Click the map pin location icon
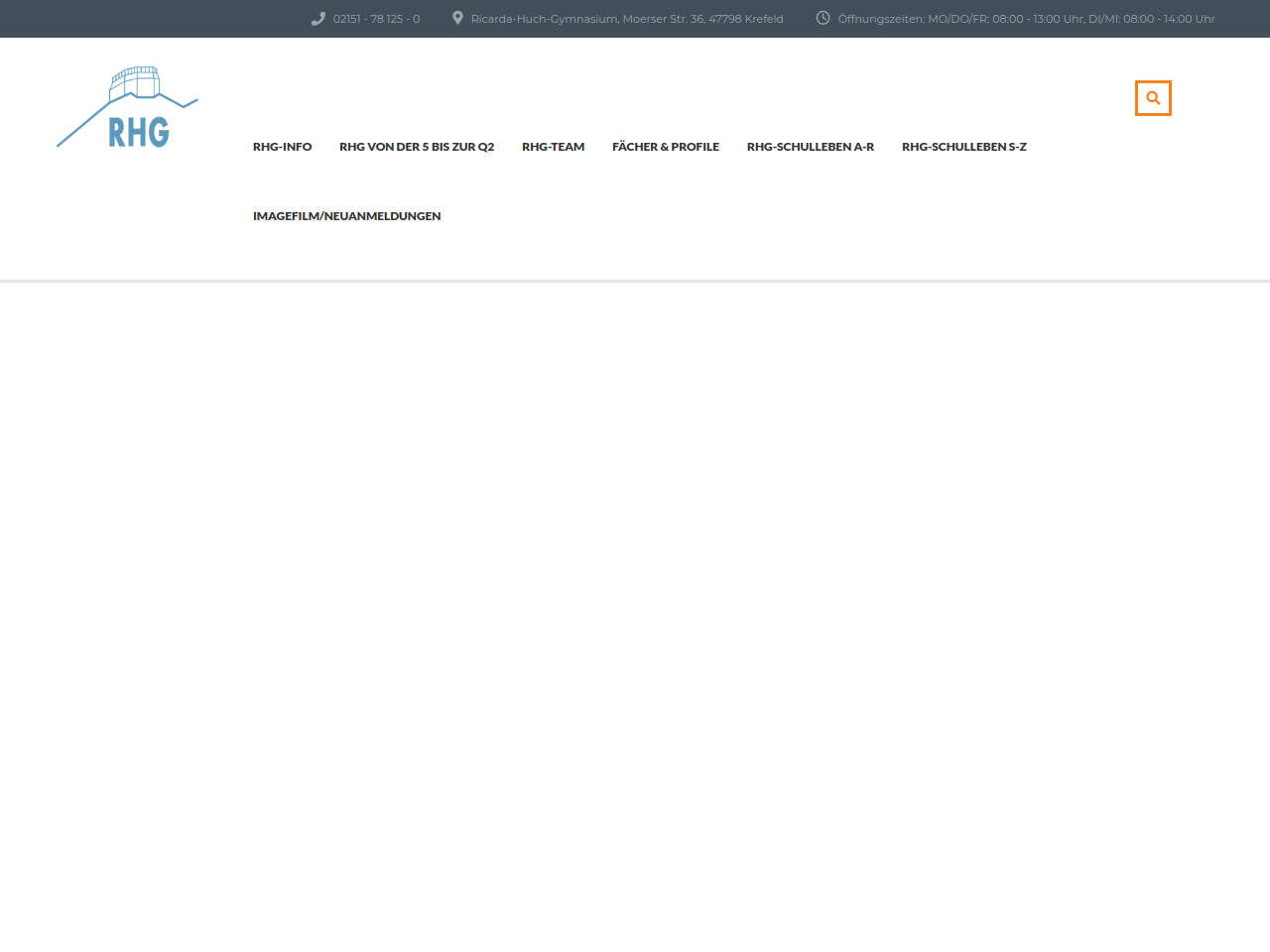 click(457, 18)
